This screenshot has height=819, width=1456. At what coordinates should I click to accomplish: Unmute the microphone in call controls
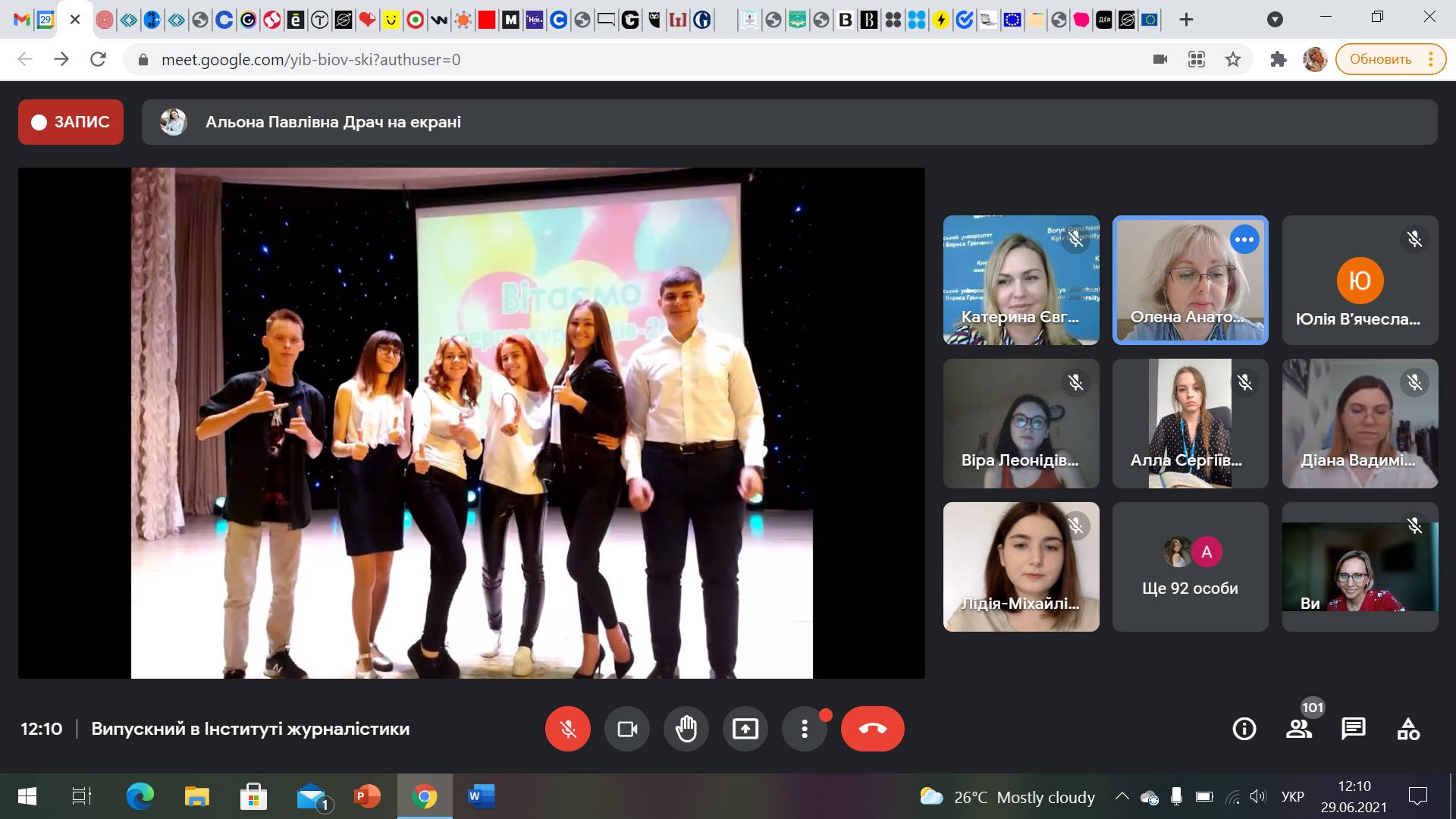[567, 729]
